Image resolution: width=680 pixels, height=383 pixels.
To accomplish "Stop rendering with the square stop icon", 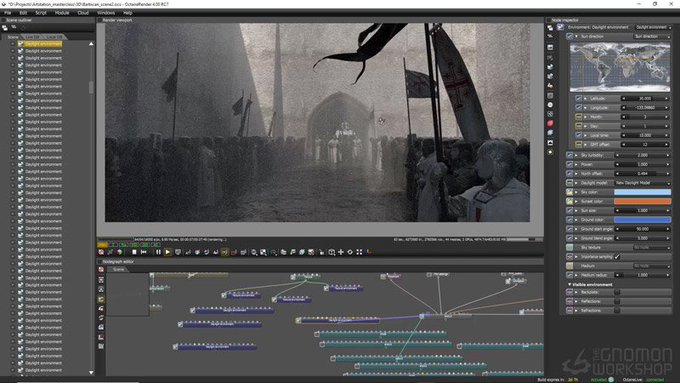I will point(134,252).
